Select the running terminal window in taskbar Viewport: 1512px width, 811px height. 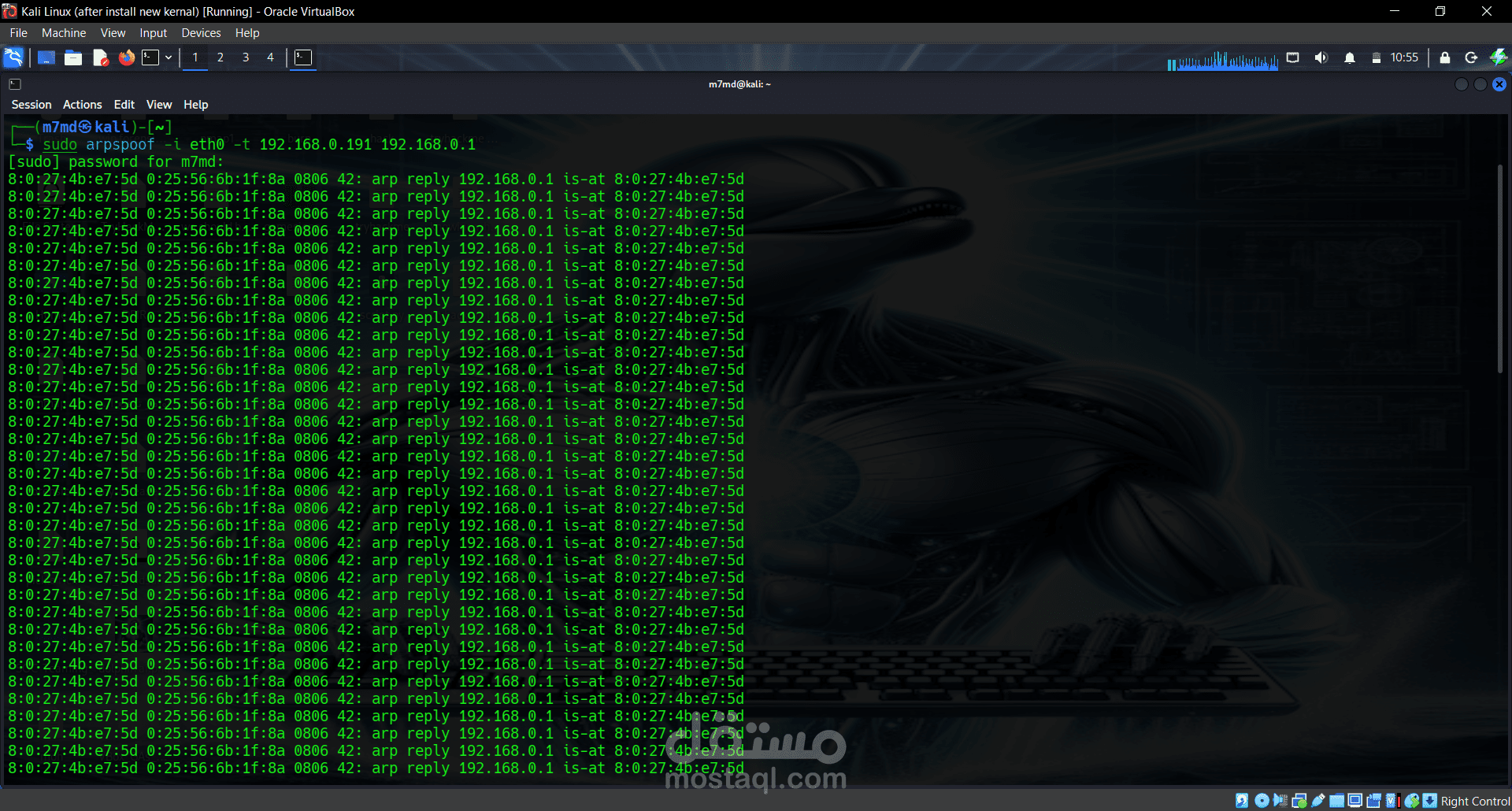(x=303, y=57)
